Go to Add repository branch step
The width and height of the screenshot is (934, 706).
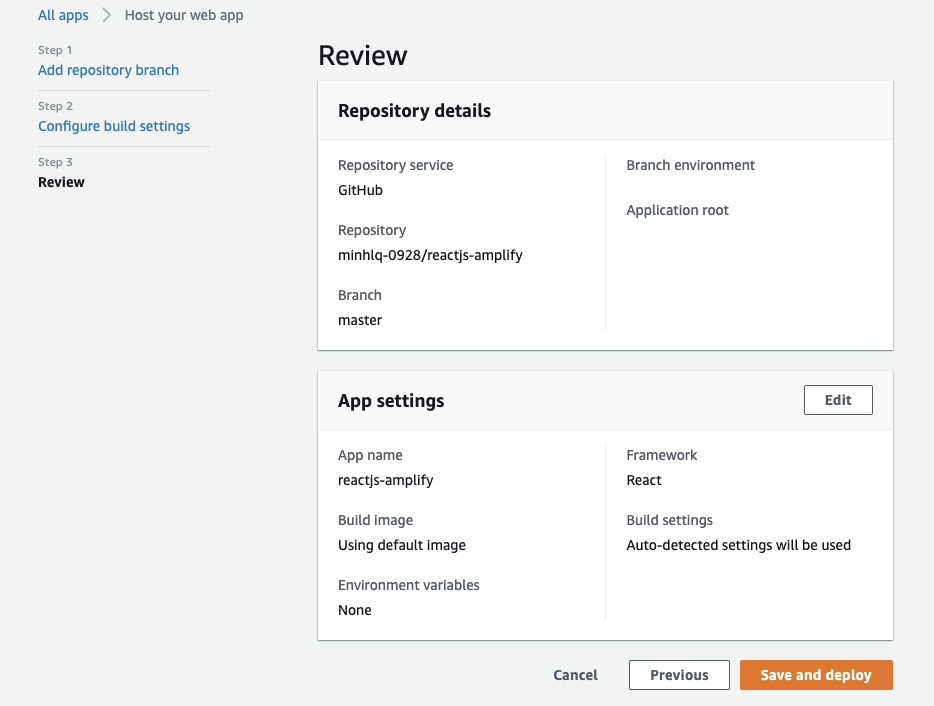pos(108,70)
